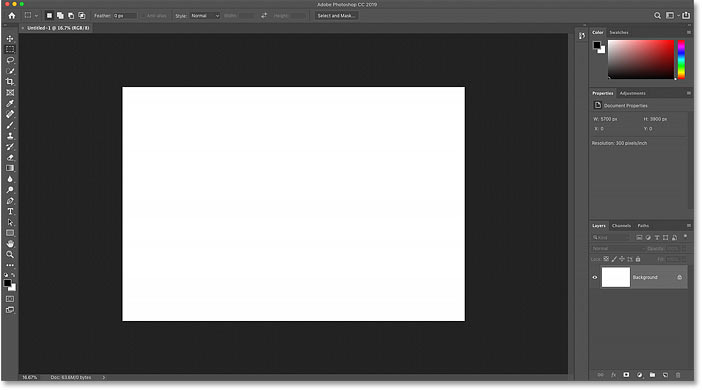Image resolution: width=702 pixels, height=390 pixels.
Task: Select the Crop tool
Action: click(10, 81)
